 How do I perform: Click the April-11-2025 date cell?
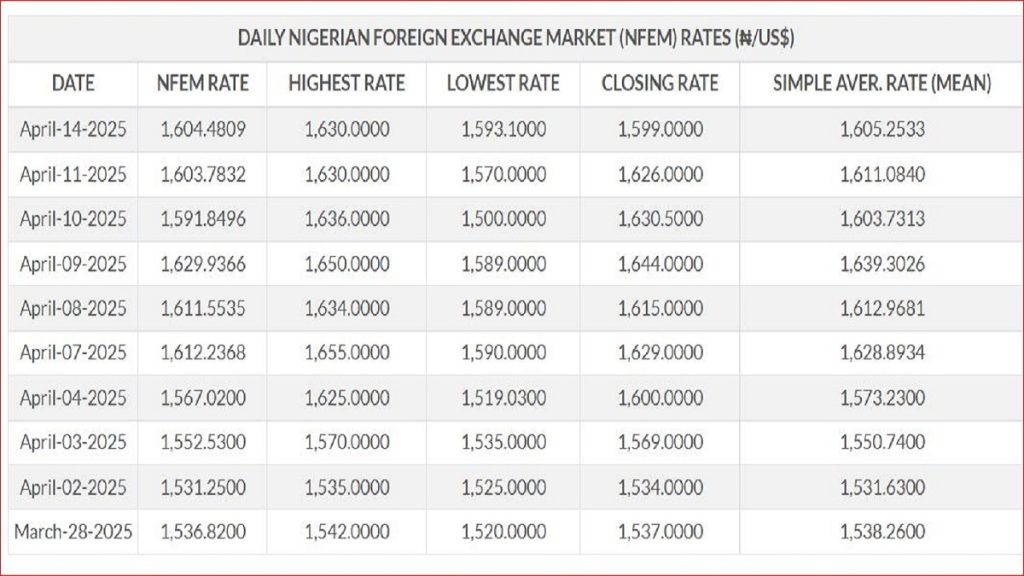pos(73,175)
